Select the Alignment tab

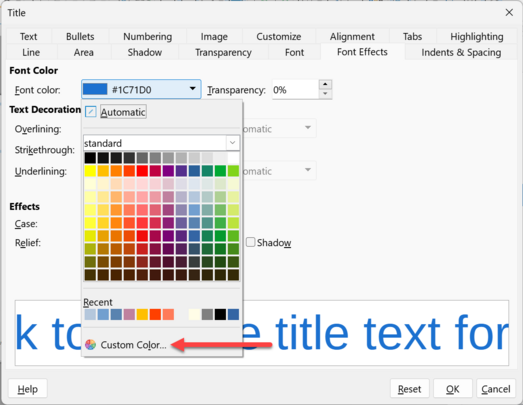pyautogui.click(x=352, y=36)
